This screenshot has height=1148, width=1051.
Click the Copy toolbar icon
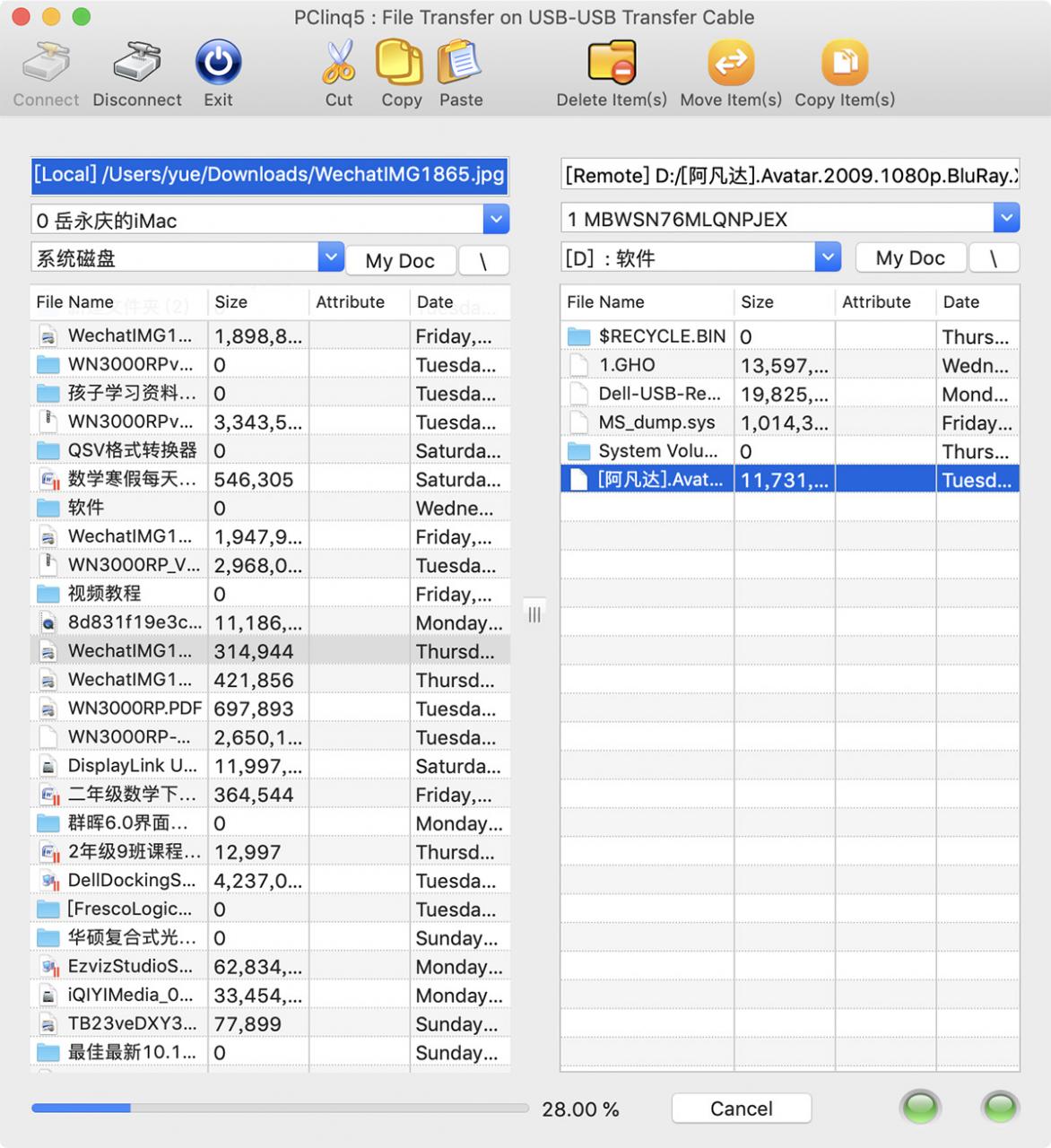tap(400, 62)
